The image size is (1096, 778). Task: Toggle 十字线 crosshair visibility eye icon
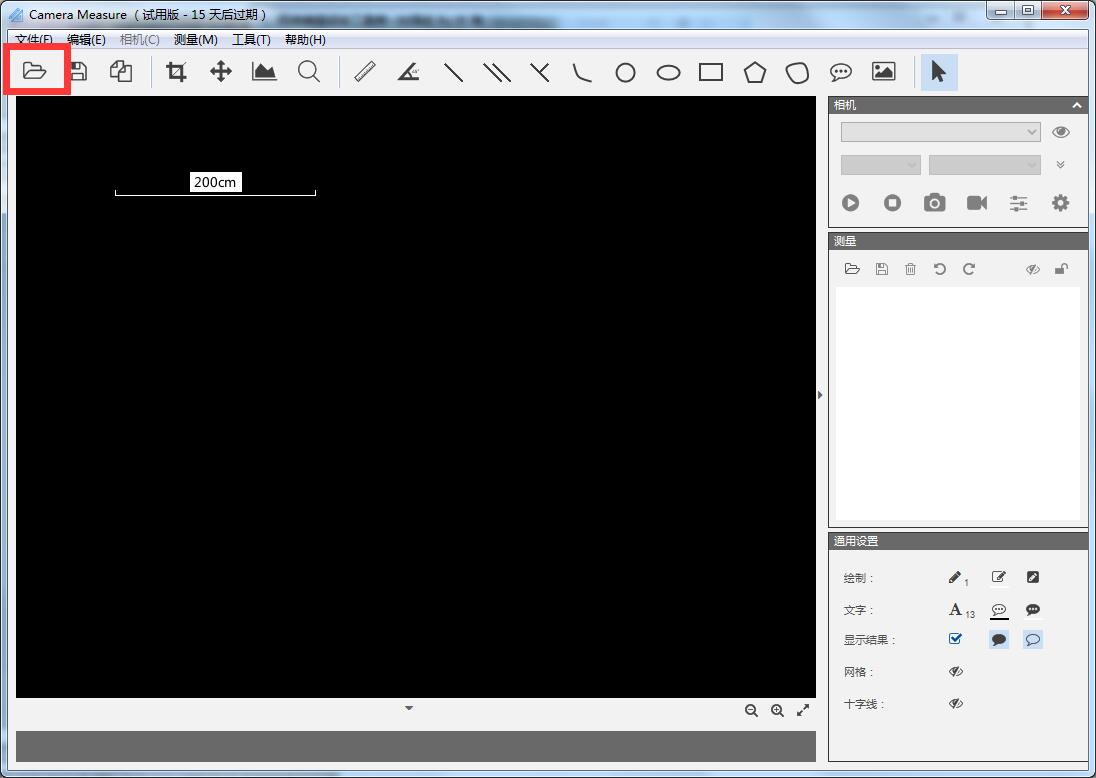955,704
